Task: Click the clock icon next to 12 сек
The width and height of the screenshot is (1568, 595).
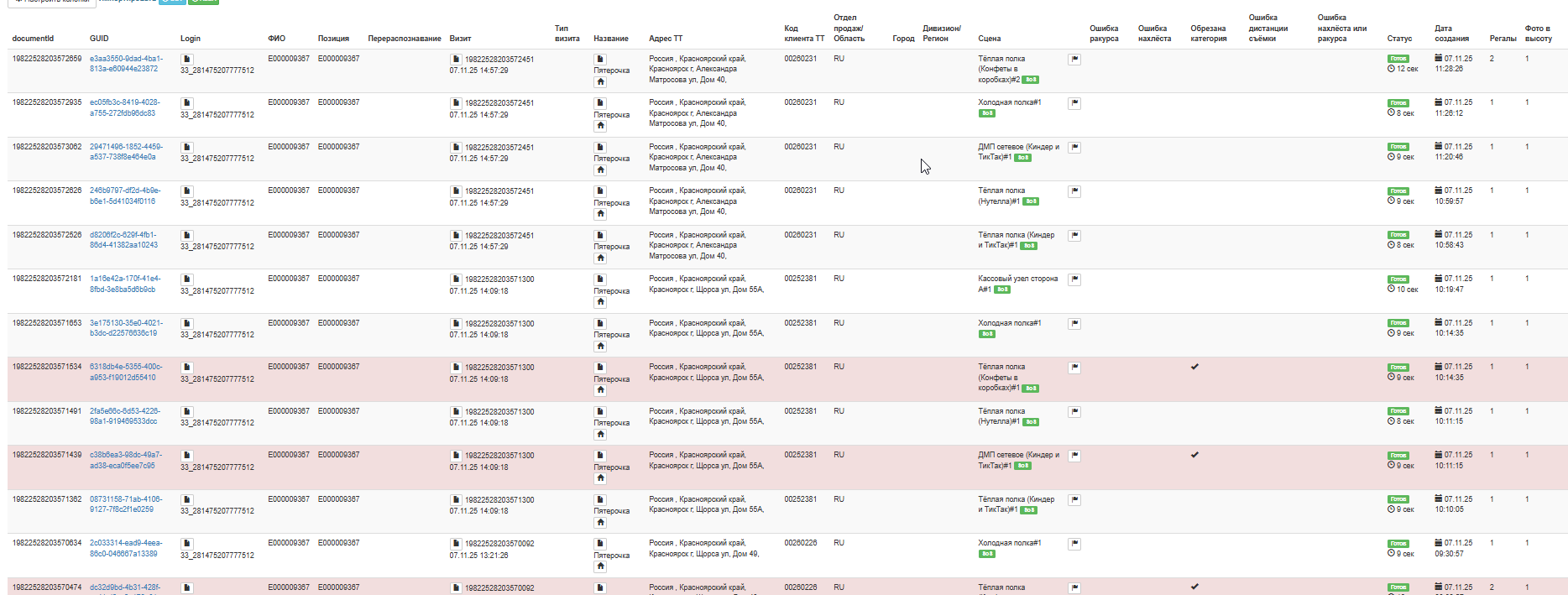Action: coord(1391,69)
